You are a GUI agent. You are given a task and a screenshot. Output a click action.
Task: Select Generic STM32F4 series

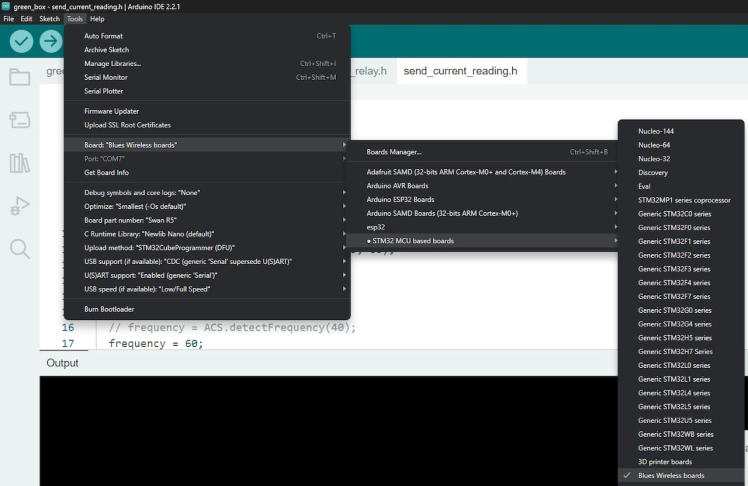coord(681,283)
